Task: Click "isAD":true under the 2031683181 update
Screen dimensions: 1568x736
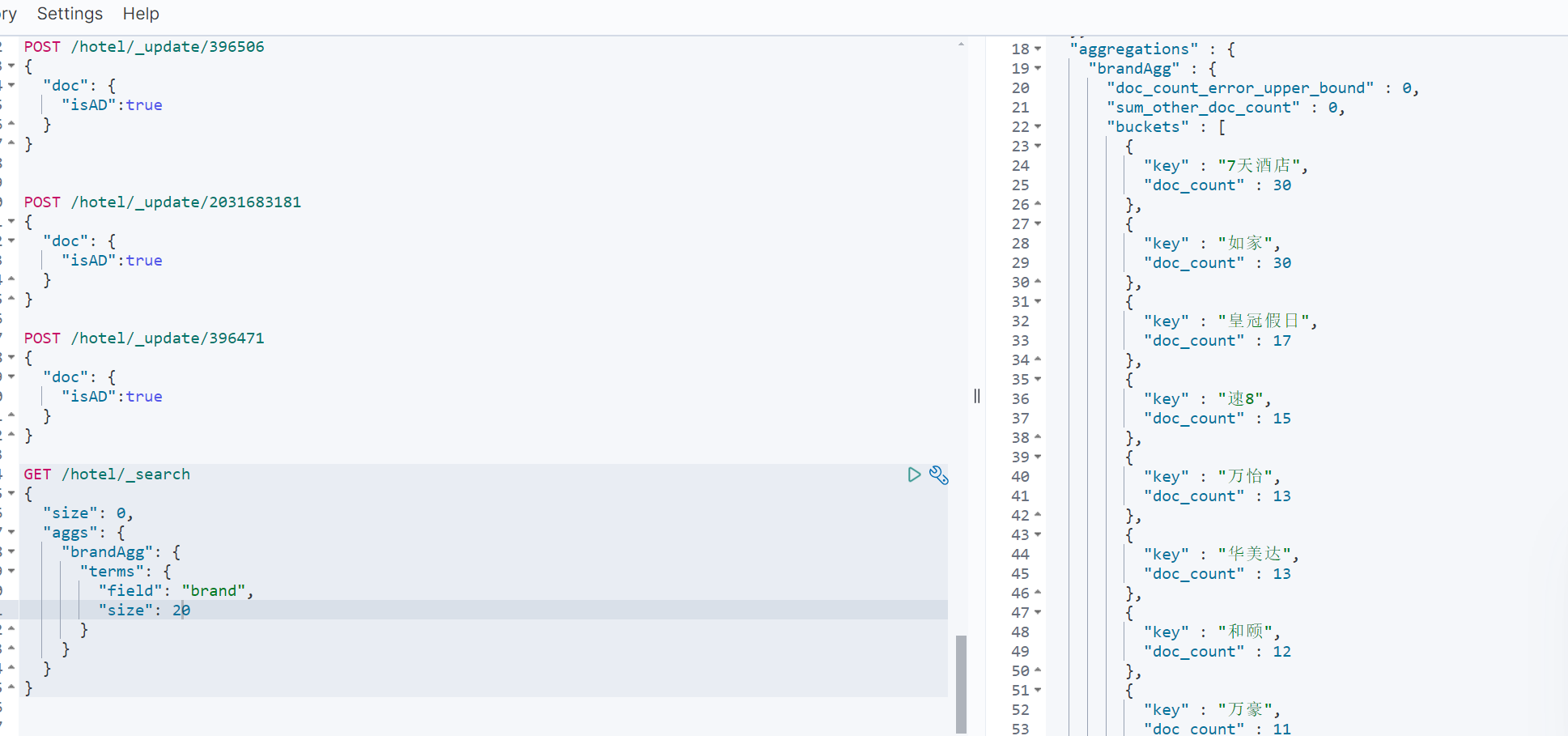Action: (112, 261)
